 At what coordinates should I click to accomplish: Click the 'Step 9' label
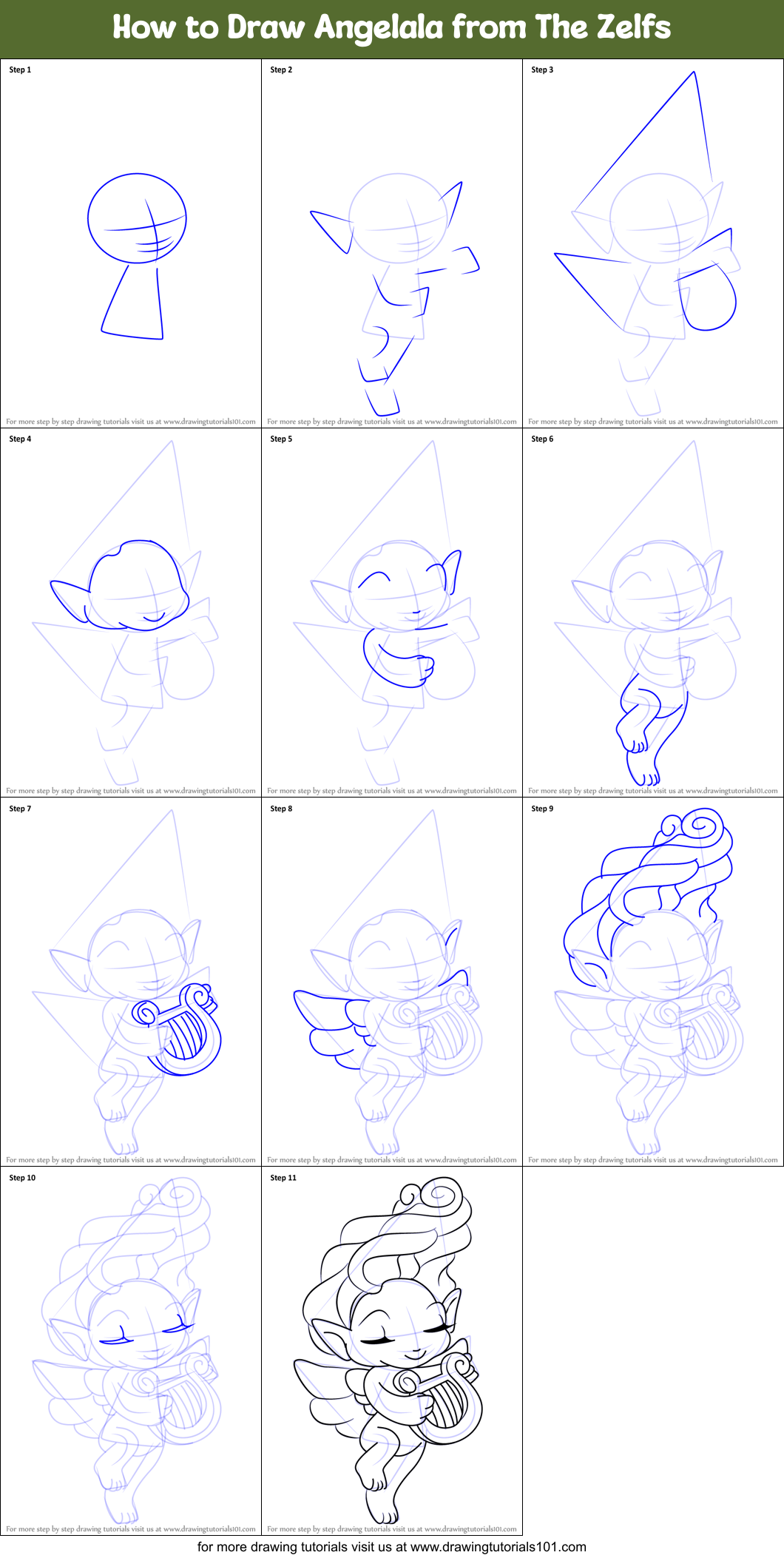(x=542, y=809)
